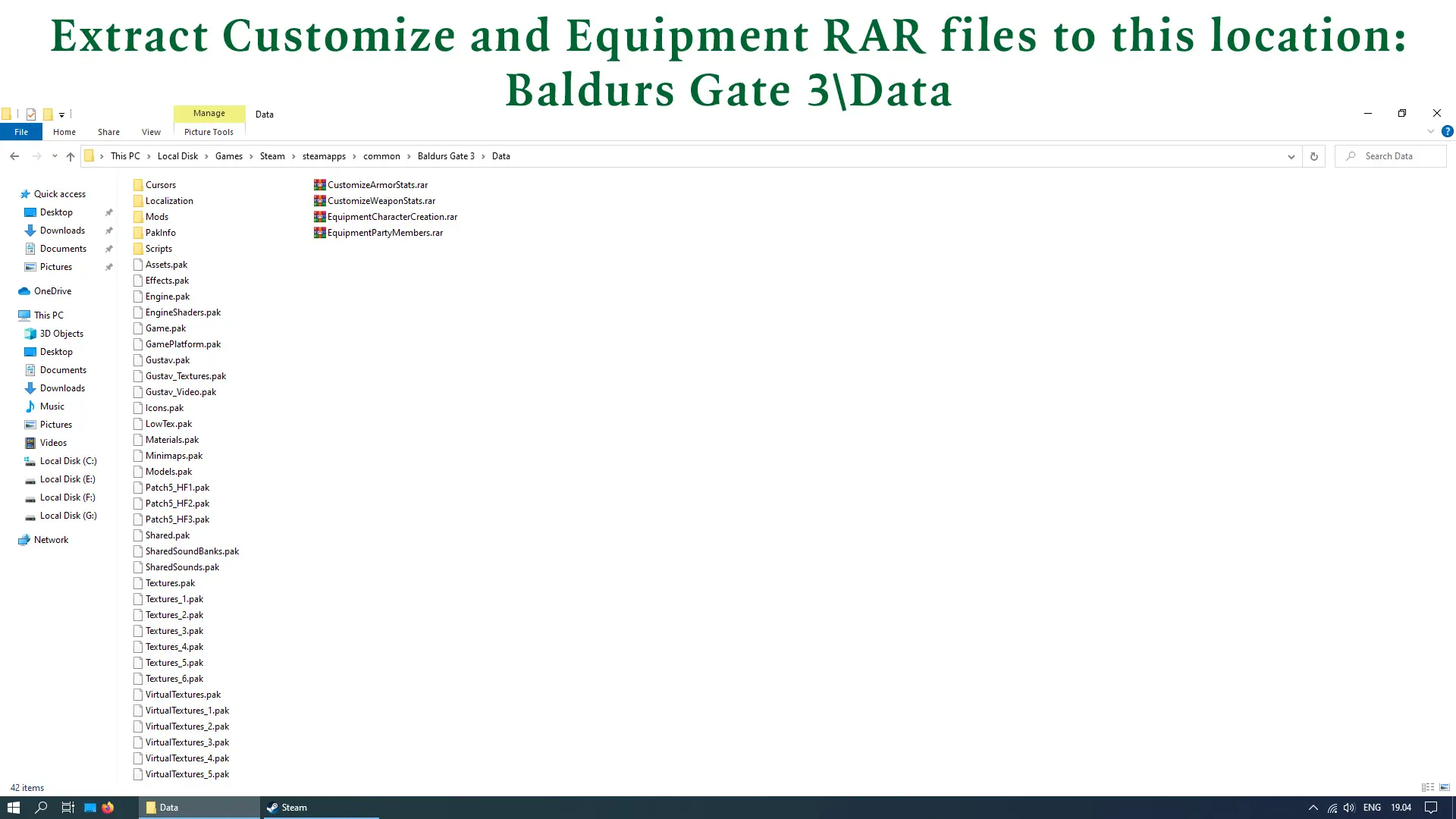Click the Music note icon in sidebar

tap(30, 406)
